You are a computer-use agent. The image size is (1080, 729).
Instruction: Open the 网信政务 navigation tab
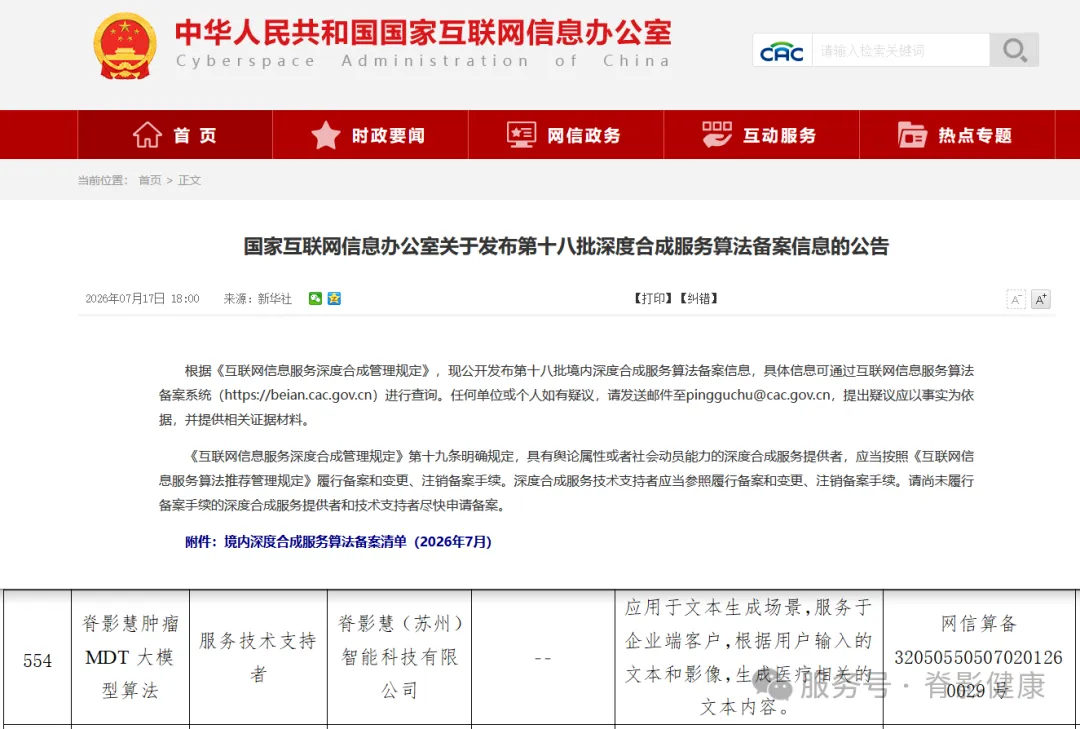(x=565, y=135)
